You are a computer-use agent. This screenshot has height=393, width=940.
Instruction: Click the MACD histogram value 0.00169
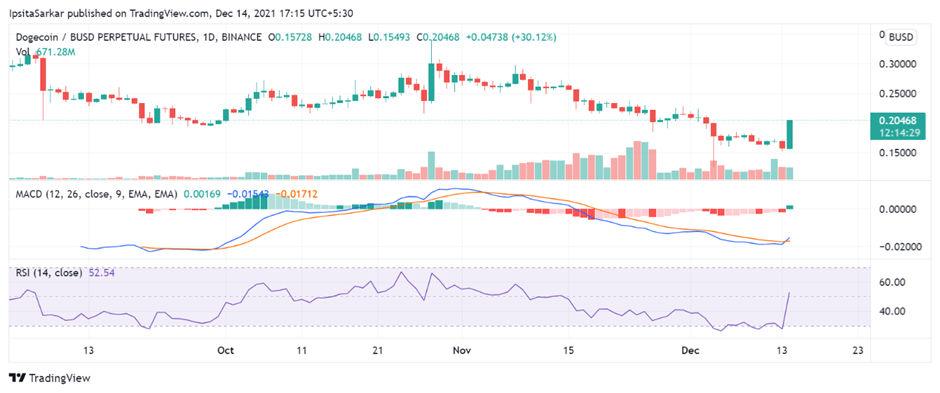click(x=203, y=195)
